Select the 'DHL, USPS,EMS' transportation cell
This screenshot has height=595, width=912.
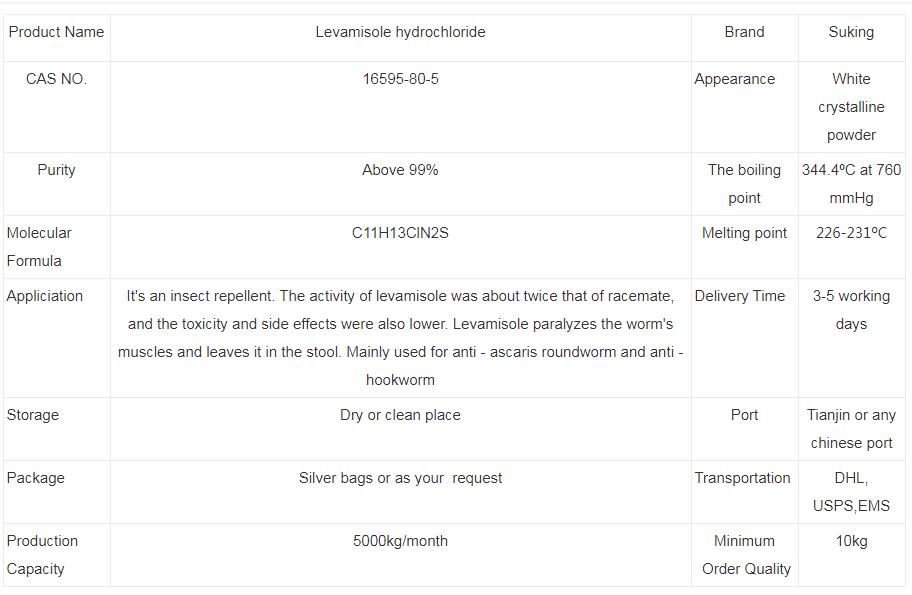(x=851, y=492)
